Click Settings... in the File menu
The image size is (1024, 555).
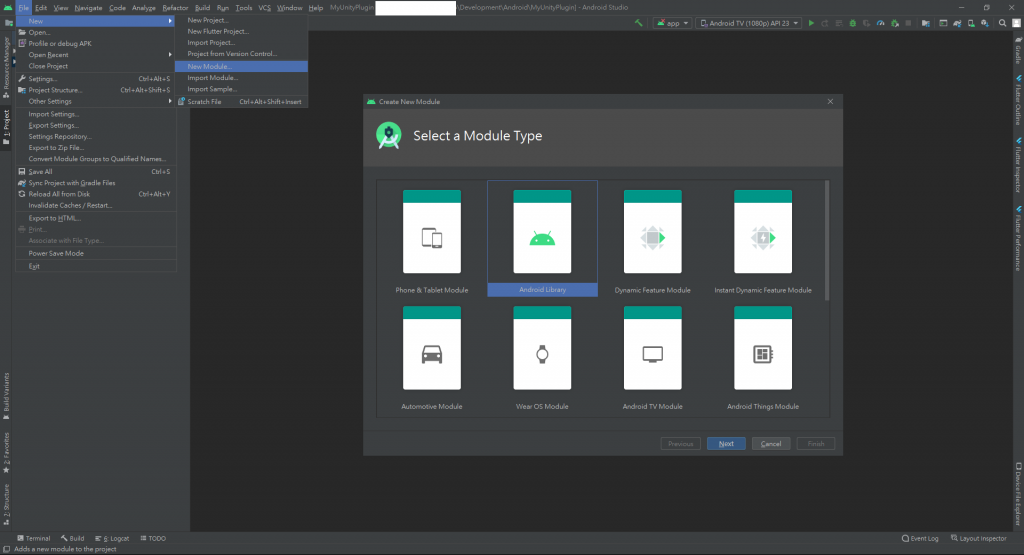[x=96, y=78]
